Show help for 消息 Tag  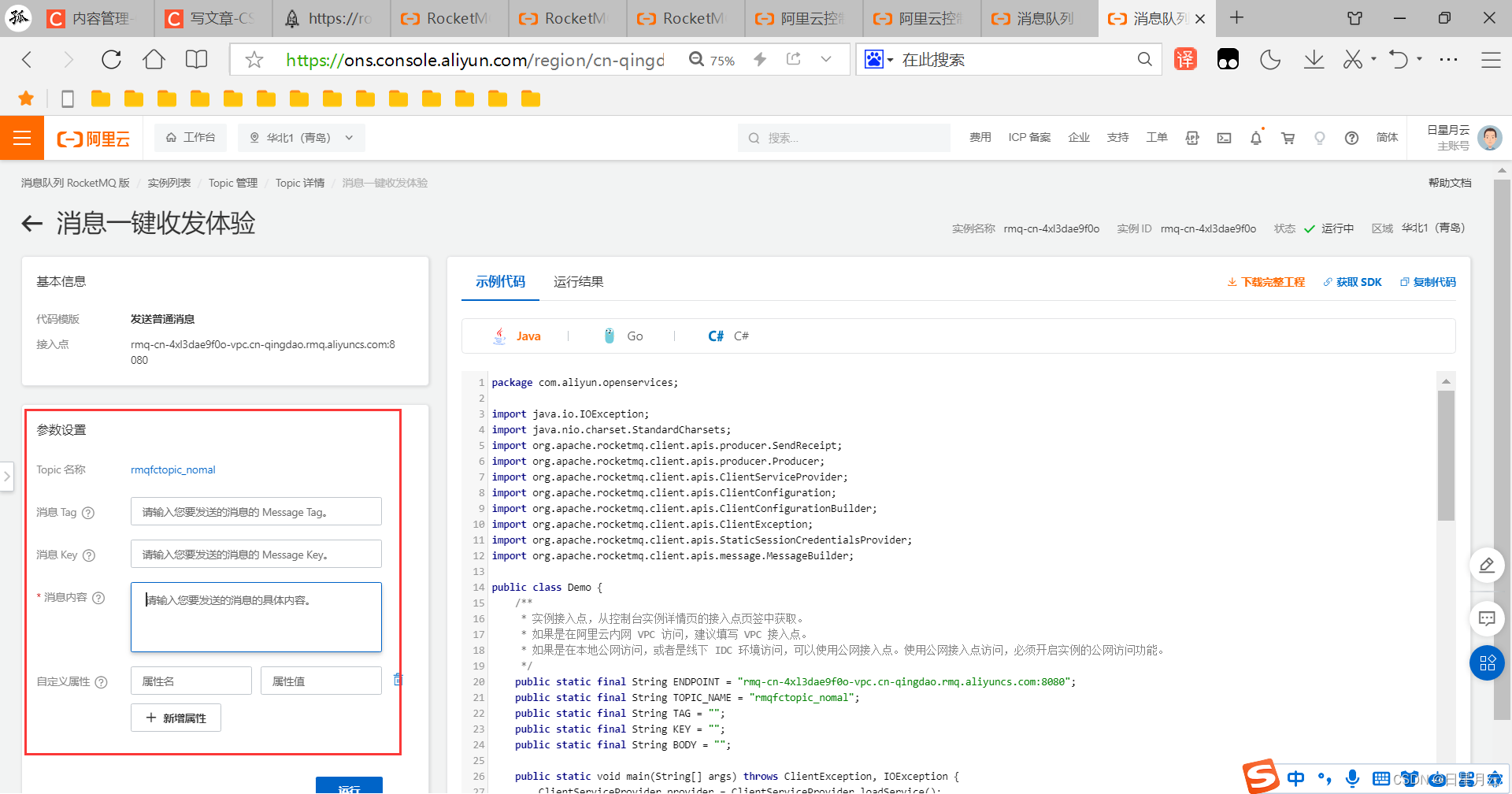88,513
